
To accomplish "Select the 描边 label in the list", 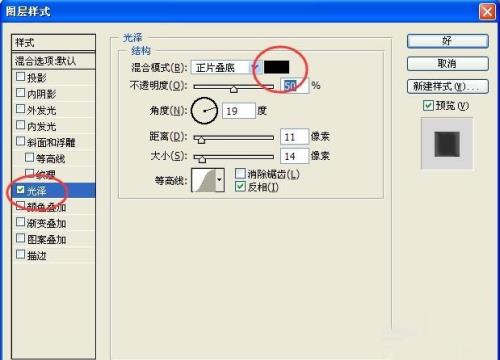I will [x=37, y=255].
